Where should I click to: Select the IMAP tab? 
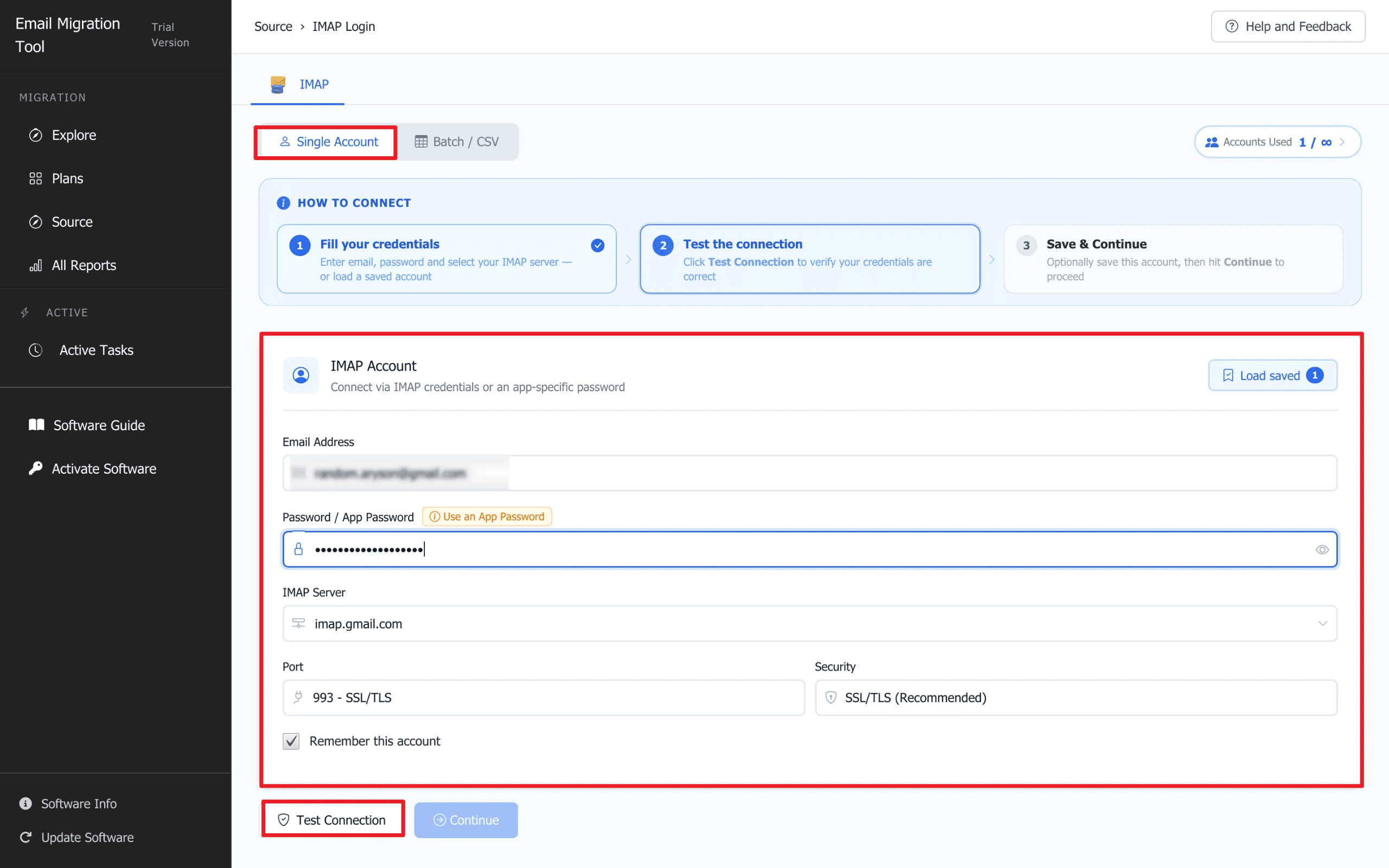(298, 85)
